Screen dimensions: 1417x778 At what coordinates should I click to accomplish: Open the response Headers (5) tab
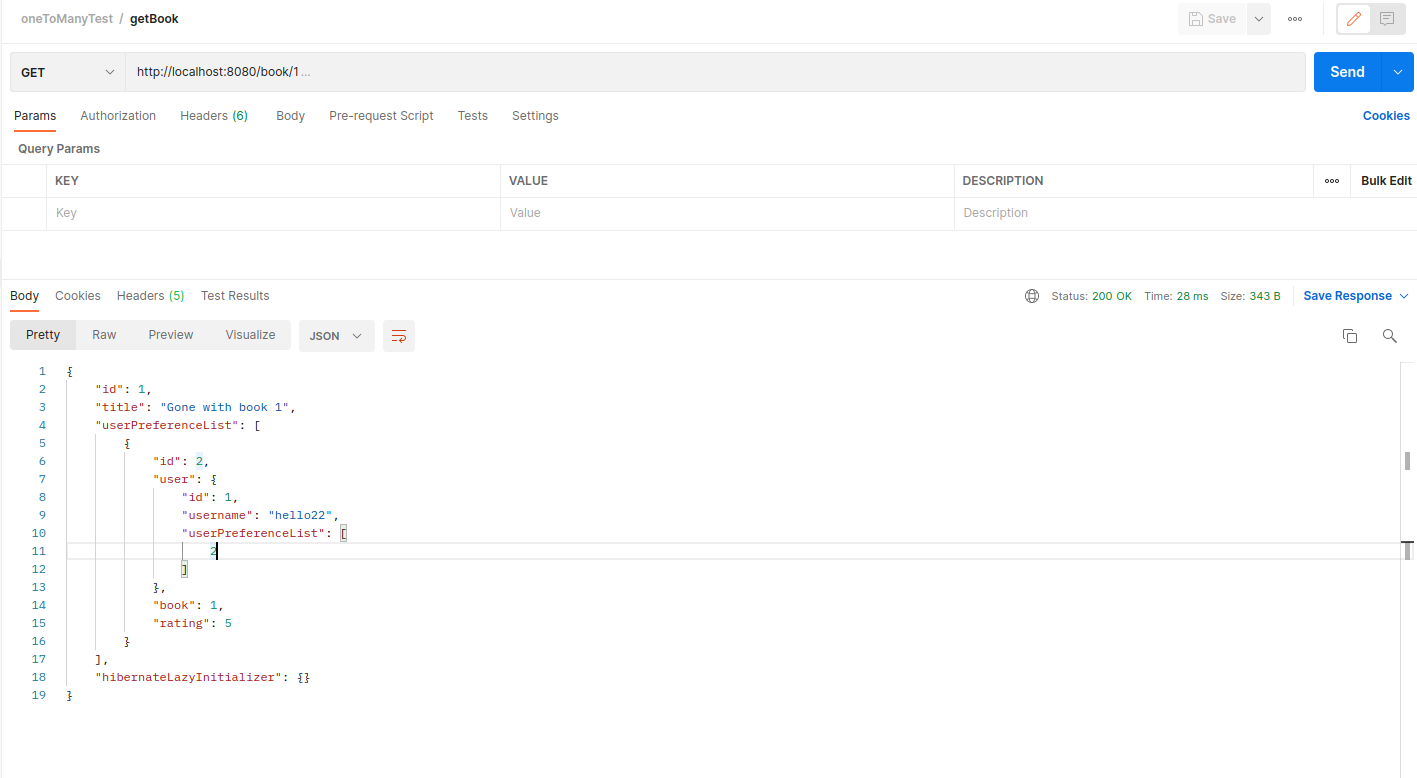(x=151, y=296)
